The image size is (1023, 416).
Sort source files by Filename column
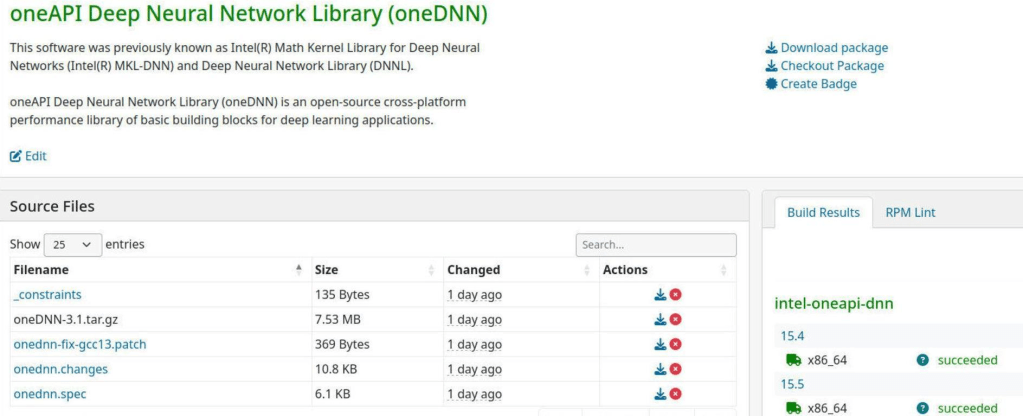pos(156,270)
